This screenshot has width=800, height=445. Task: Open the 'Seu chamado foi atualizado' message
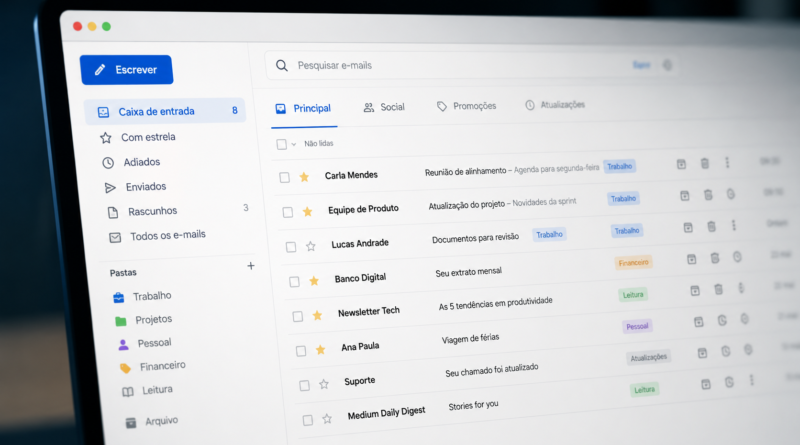pyautogui.click(x=492, y=370)
